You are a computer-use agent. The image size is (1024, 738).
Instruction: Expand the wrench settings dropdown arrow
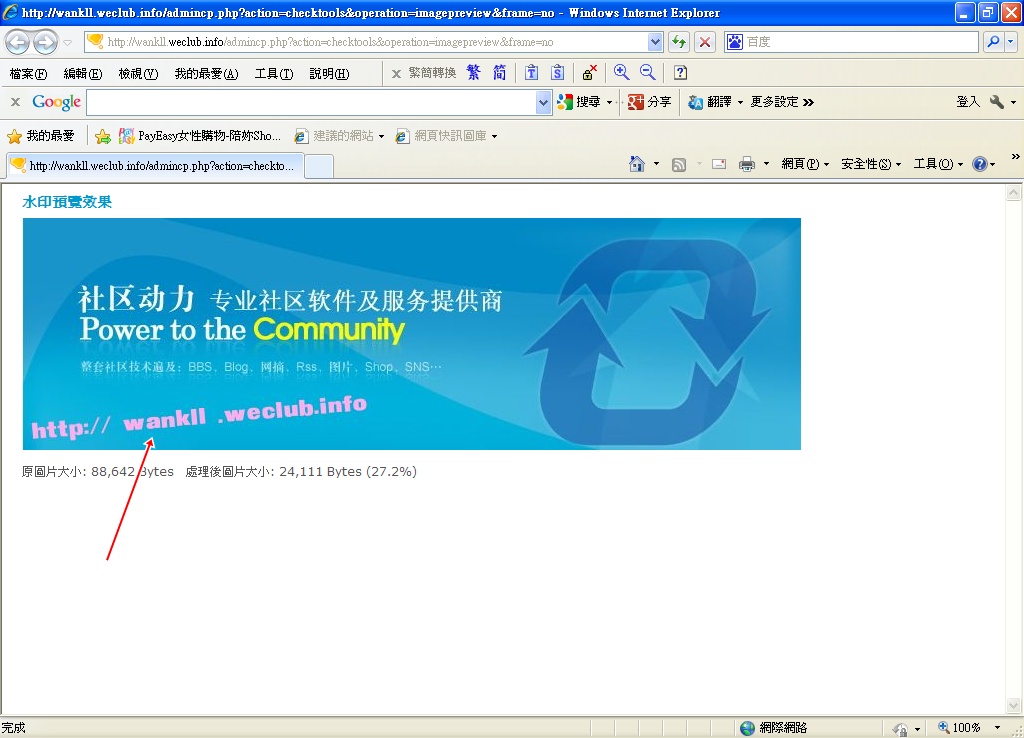coord(1013,103)
